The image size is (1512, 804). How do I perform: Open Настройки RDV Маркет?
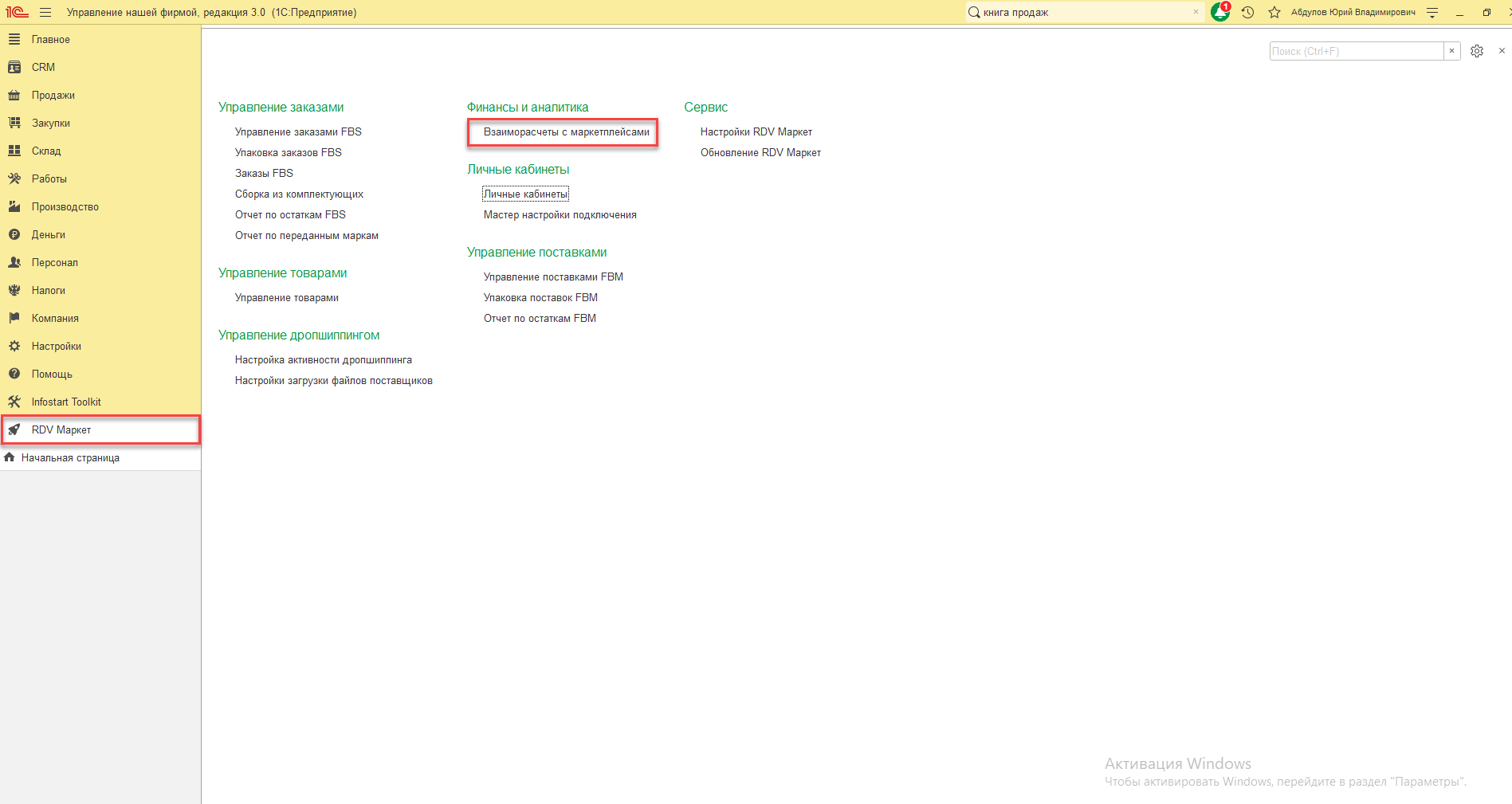click(x=756, y=131)
